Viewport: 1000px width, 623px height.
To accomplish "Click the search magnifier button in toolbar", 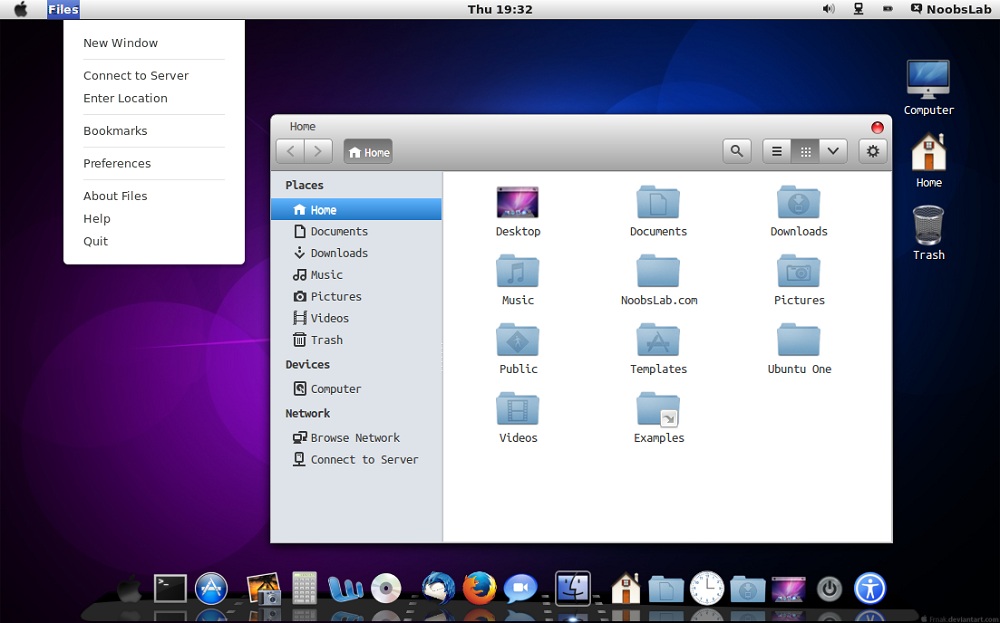I will click(737, 151).
